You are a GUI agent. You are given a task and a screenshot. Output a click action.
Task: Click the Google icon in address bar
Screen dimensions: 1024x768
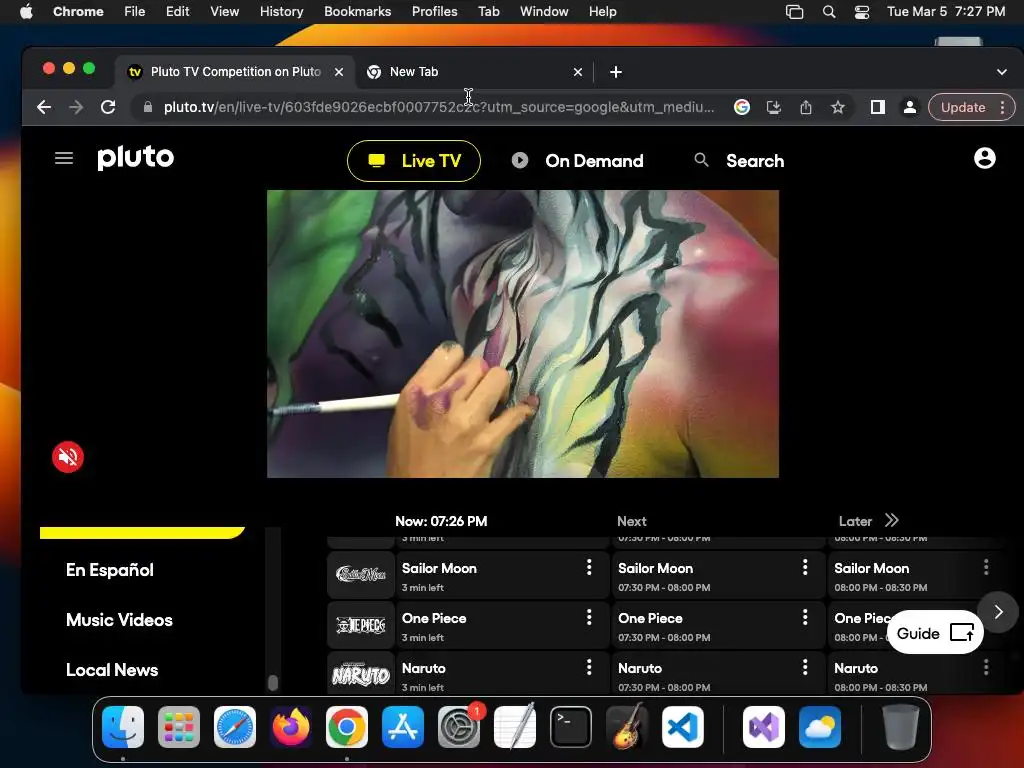[x=741, y=107]
